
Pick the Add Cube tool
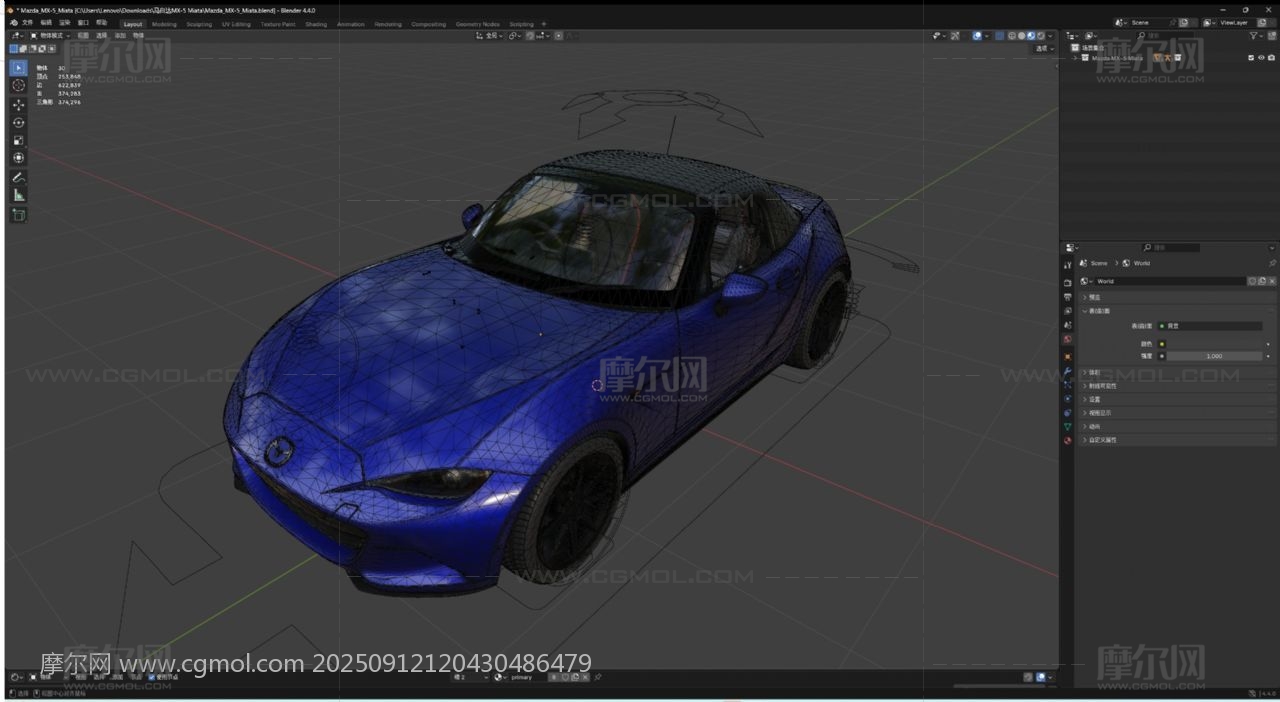point(18,215)
